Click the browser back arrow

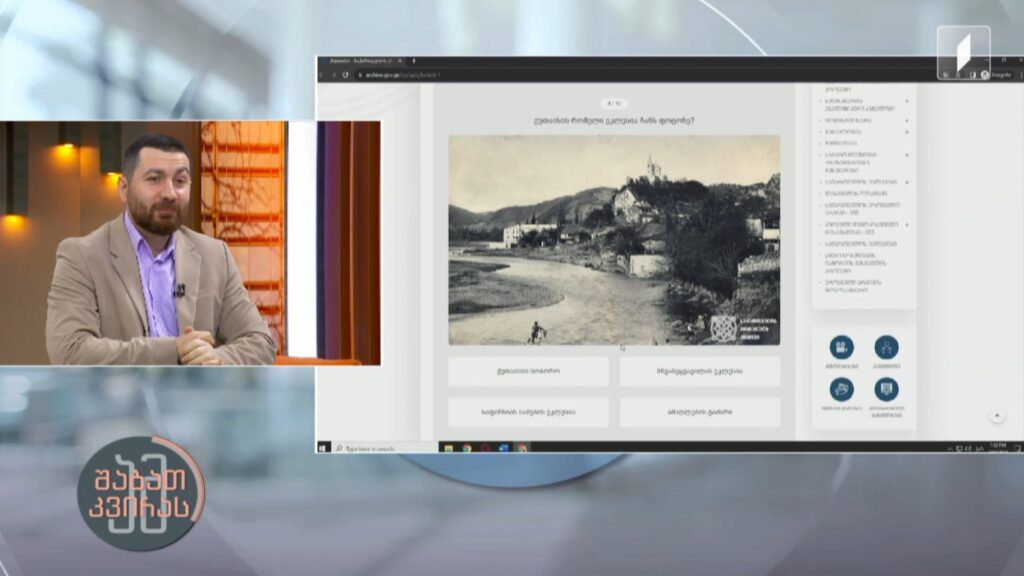tap(321, 75)
